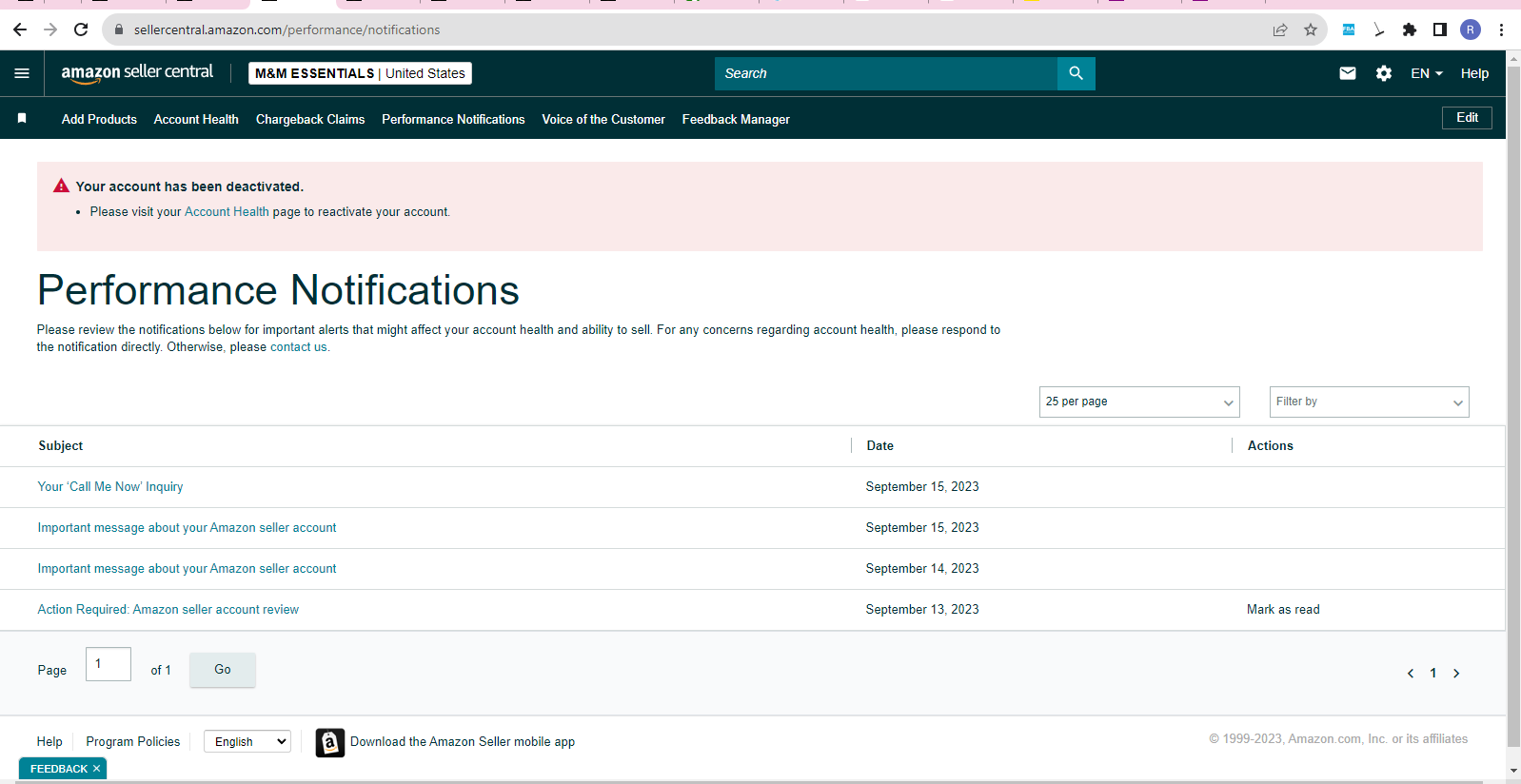Viewport: 1521px width, 784px height.
Task: Open the broom-shaped browser extension
Action: [1378, 29]
